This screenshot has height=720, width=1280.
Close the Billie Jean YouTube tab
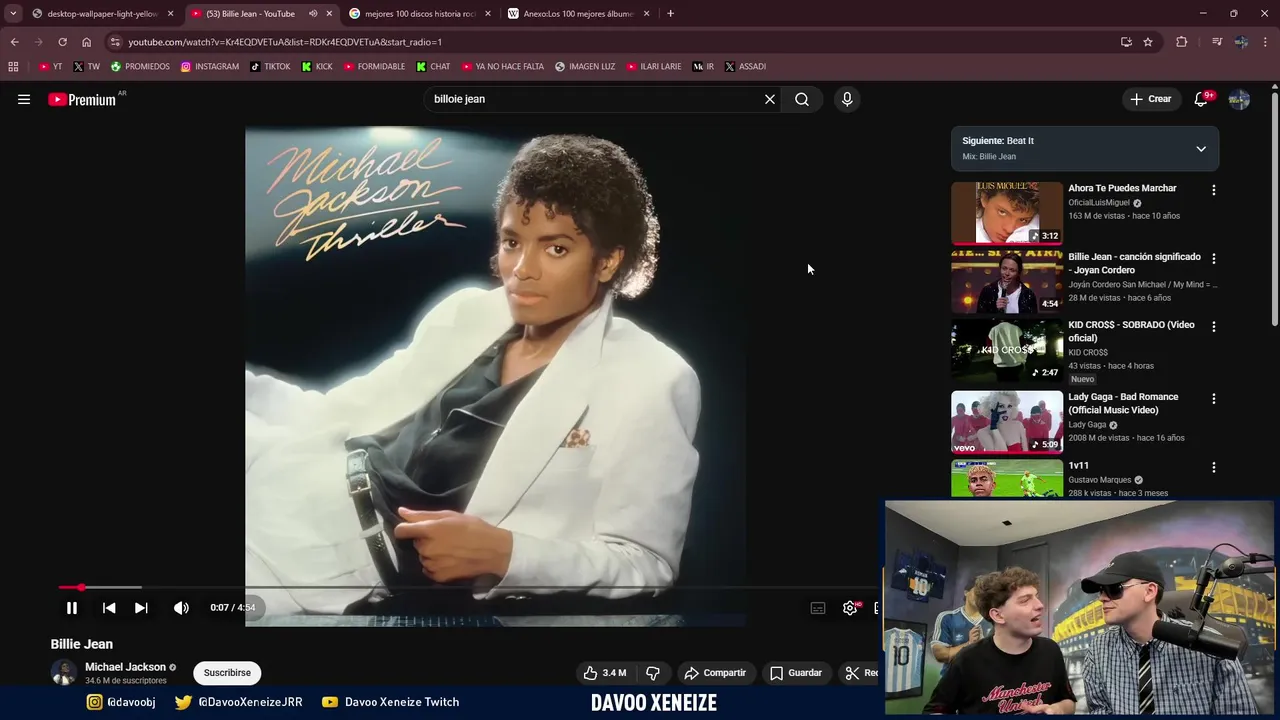point(329,14)
